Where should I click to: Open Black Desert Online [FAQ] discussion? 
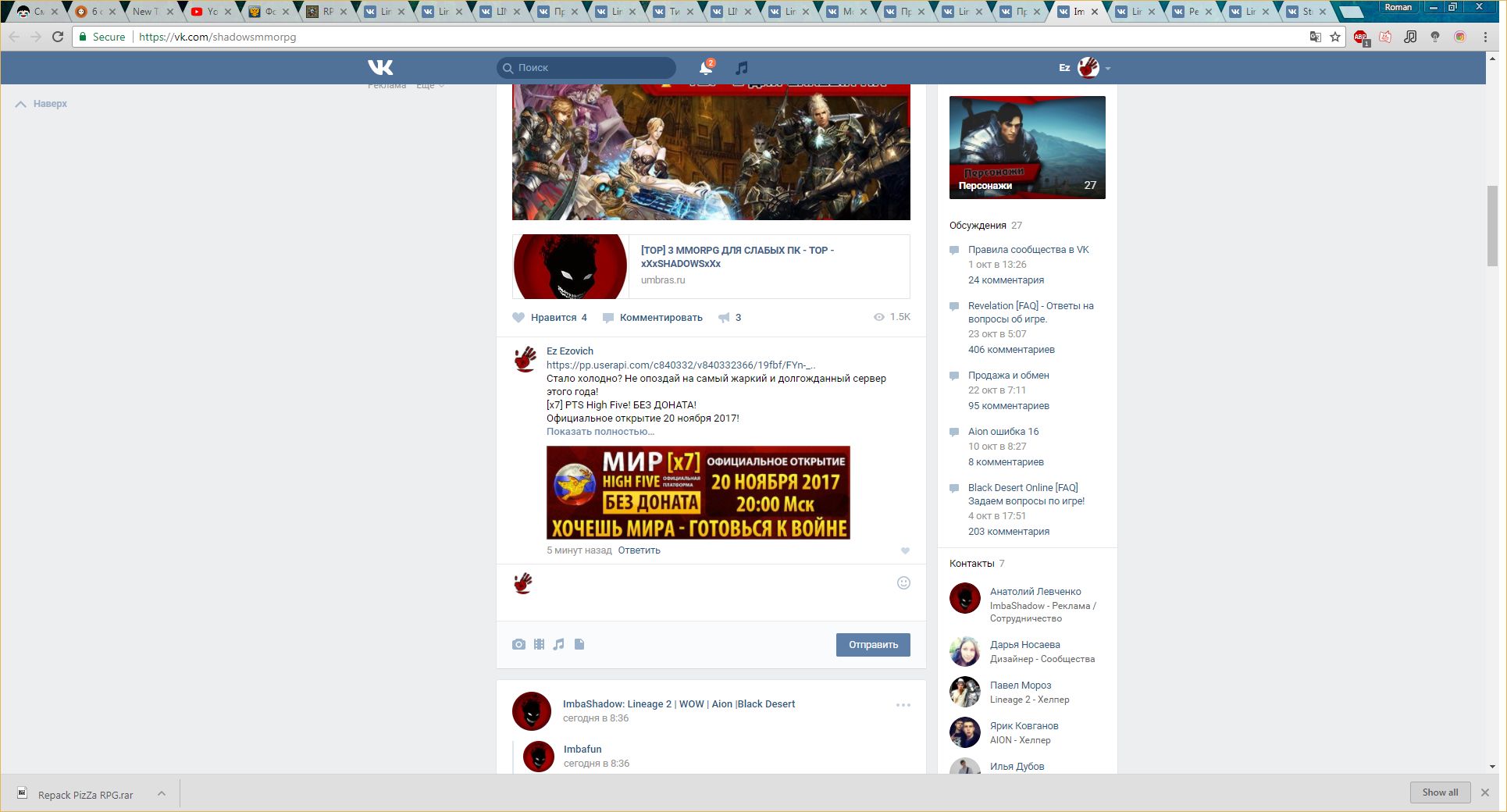point(1026,494)
